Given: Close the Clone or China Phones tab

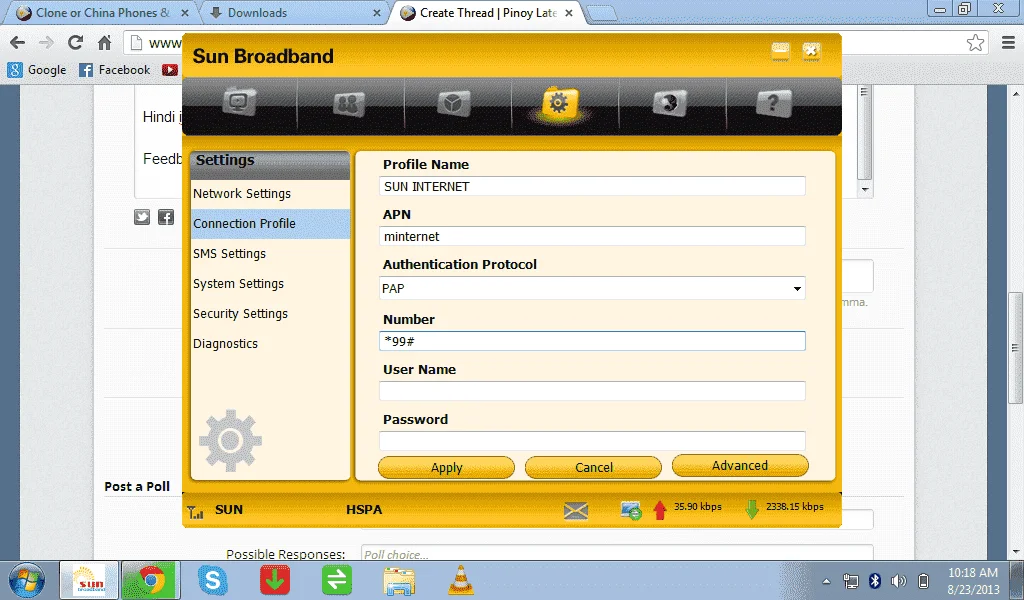Looking at the screenshot, I should (x=185, y=13).
